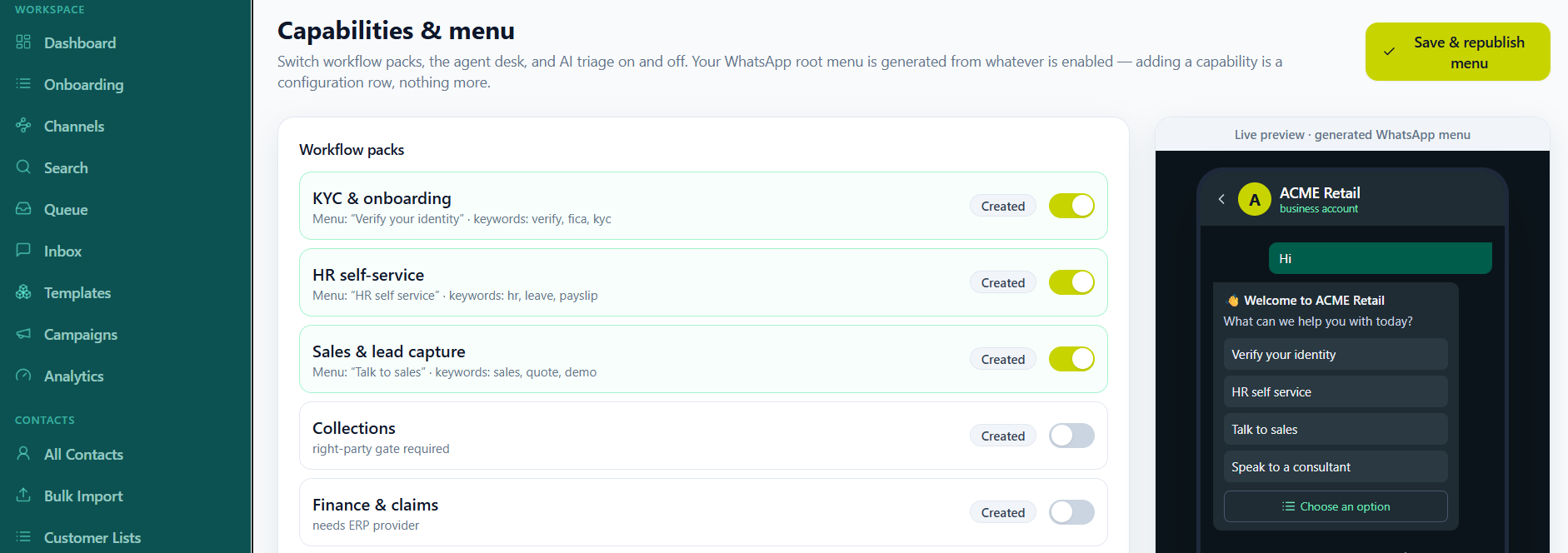Enable the Collections workflow toggle
Viewport: 1568px width, 553px height.
(1071, 436)
